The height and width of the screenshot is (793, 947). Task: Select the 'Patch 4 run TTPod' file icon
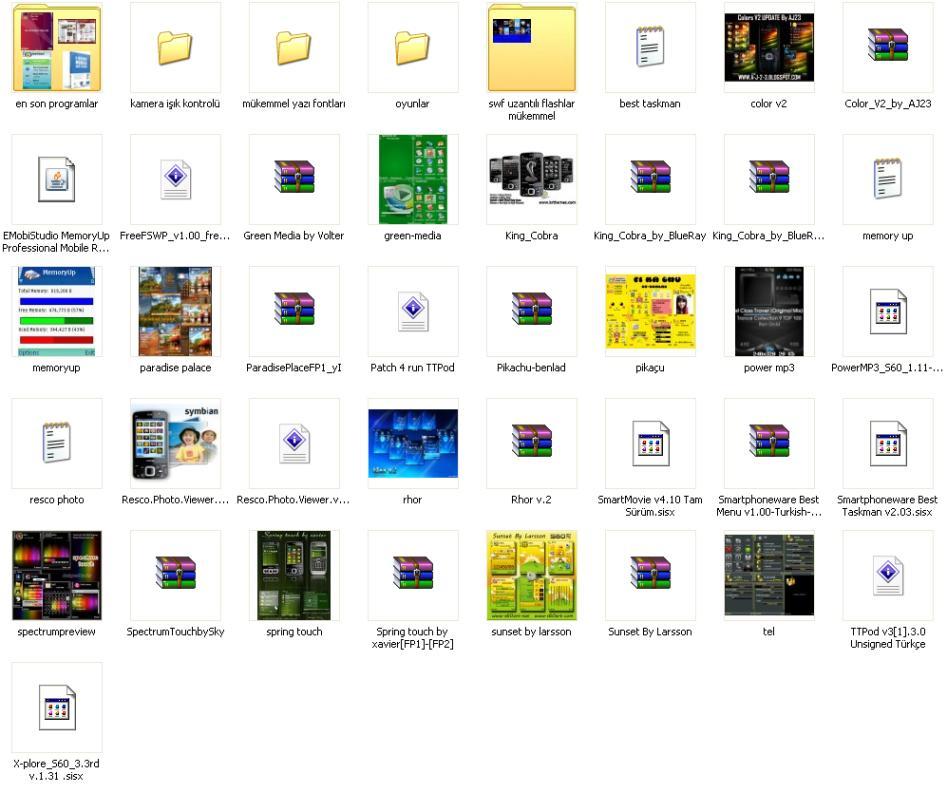click(x=413, y=312)
